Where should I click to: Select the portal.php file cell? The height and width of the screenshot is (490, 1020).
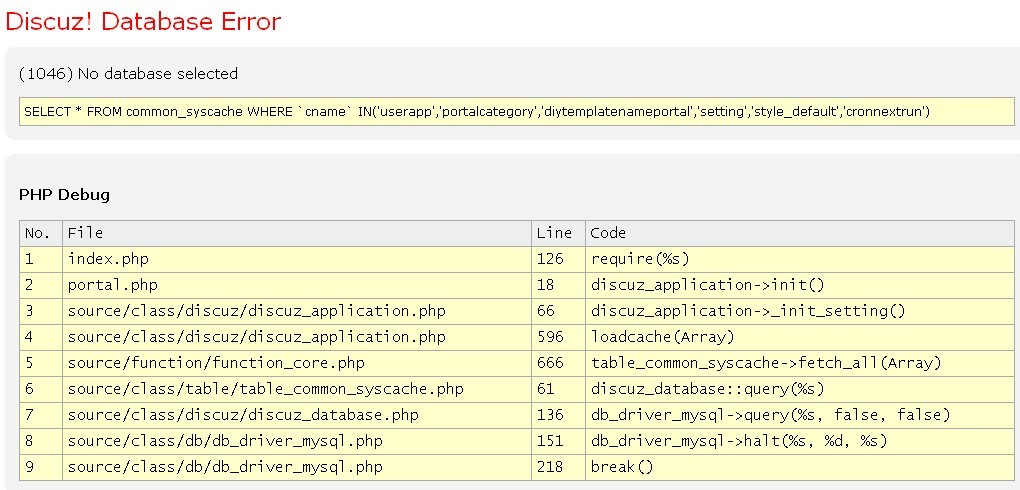coord(297,285)
